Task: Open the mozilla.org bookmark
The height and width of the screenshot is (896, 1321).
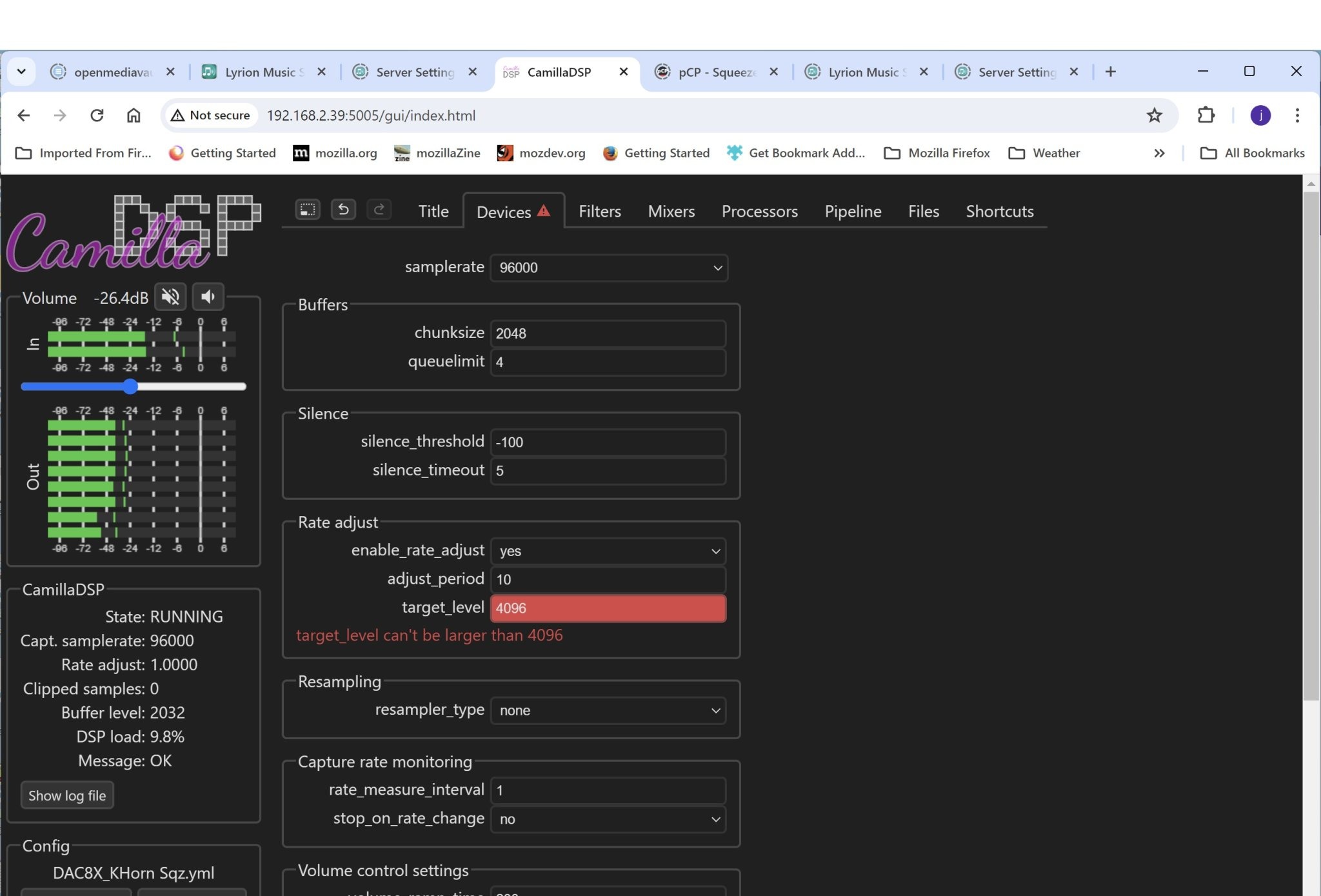Action: 335,153
